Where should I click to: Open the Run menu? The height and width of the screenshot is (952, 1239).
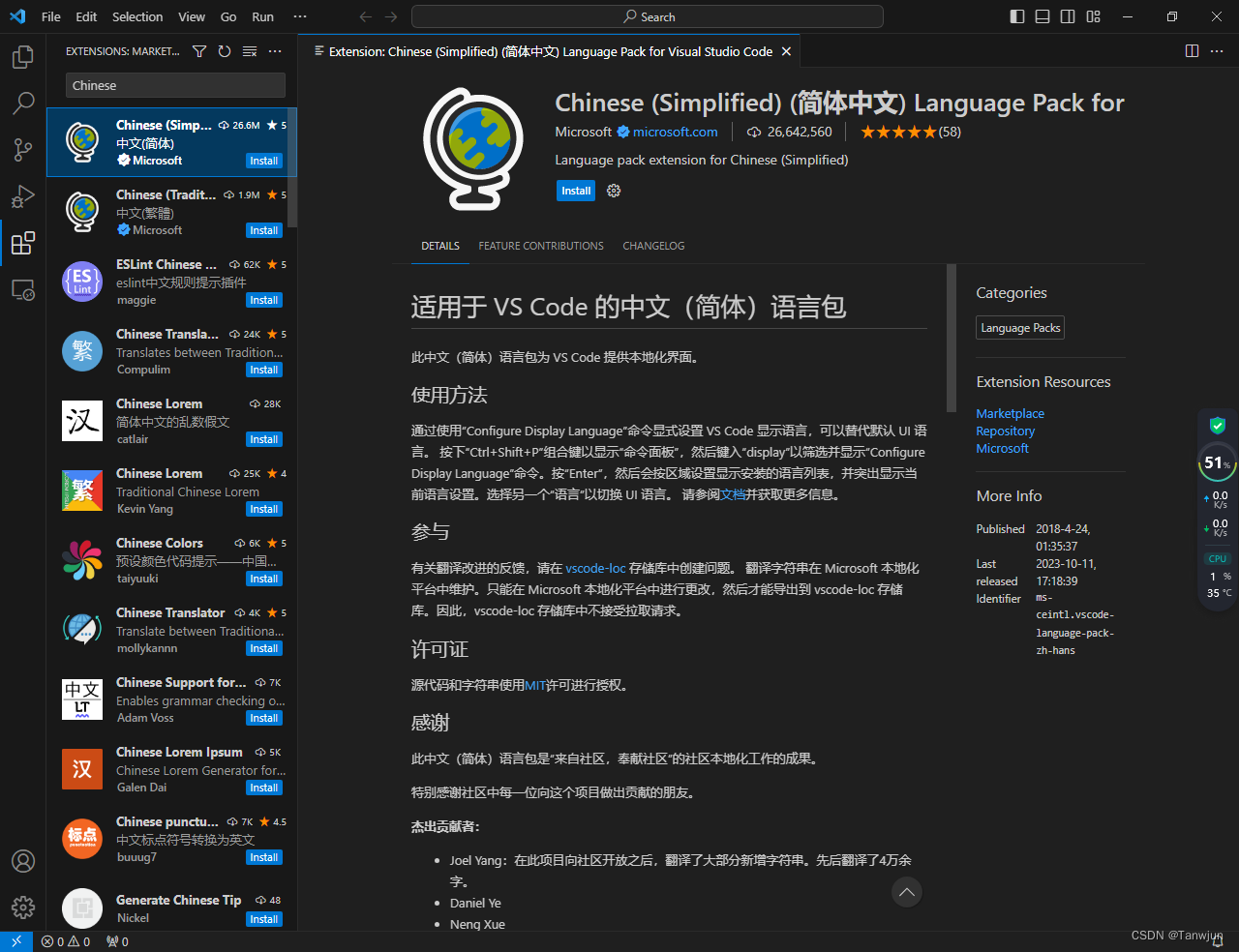[262, 16]
